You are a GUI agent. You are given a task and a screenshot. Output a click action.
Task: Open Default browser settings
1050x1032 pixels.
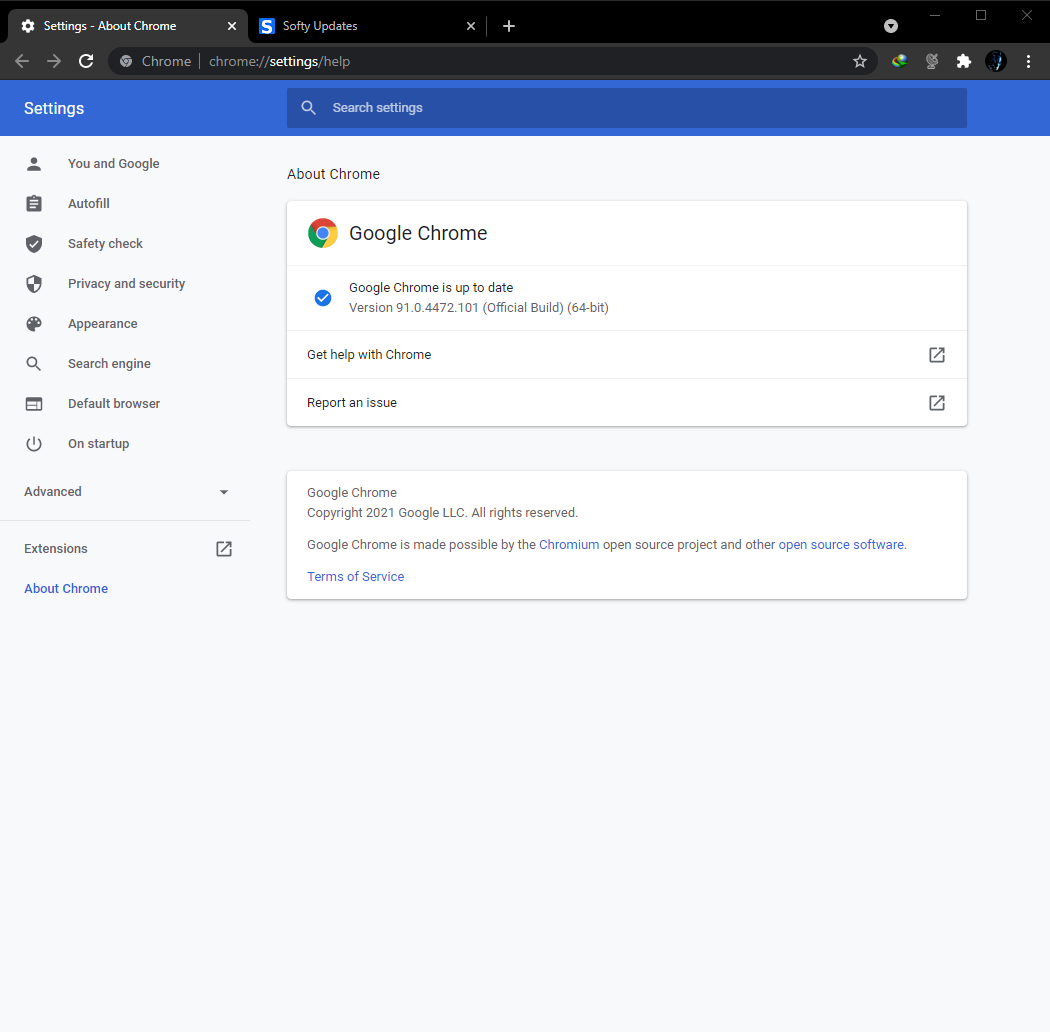(114, 404)
